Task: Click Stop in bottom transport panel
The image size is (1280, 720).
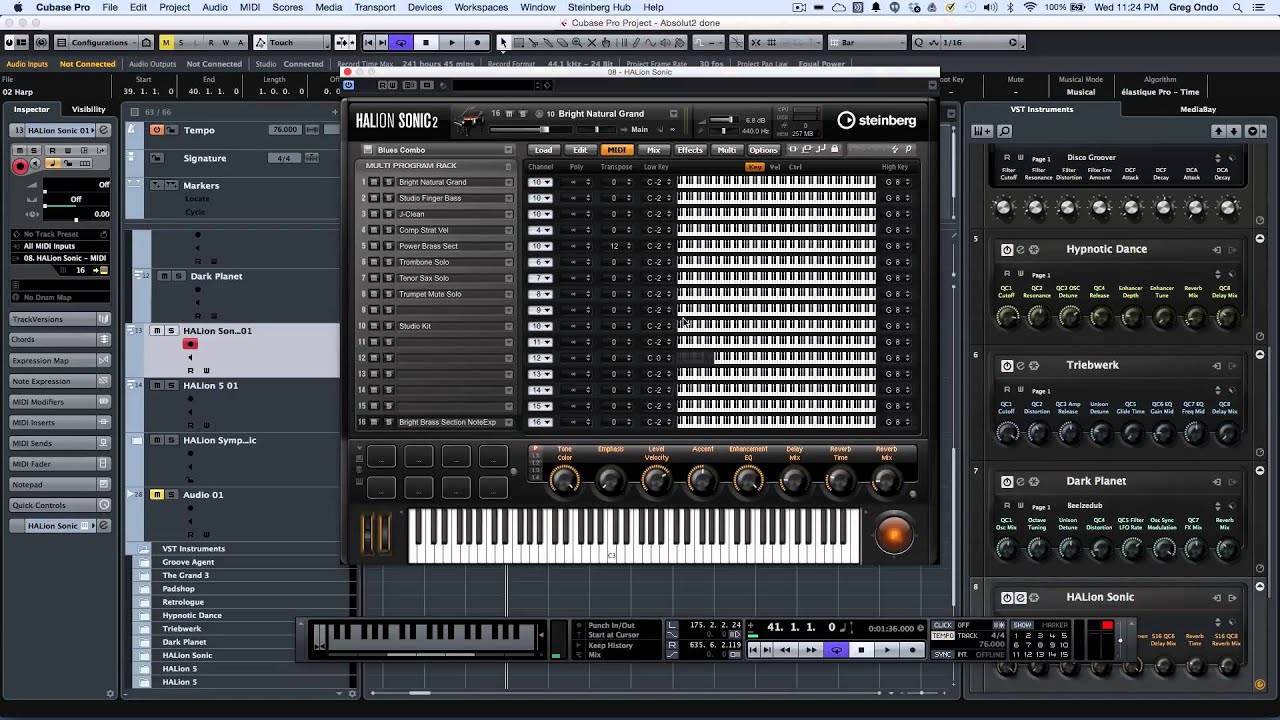Action: click(x=861, y=650)
